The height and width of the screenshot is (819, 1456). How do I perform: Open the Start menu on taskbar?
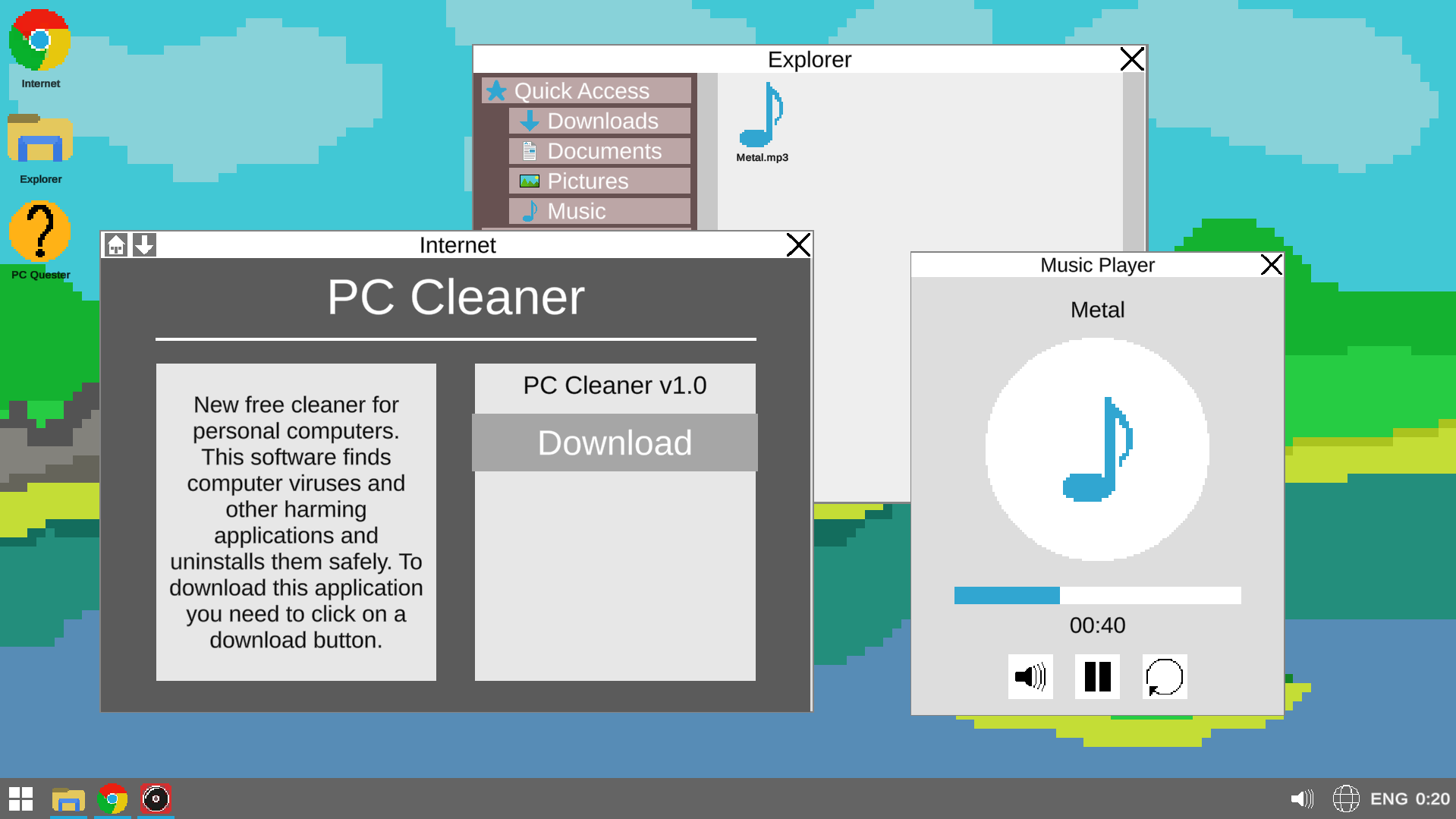click(21, 799)
